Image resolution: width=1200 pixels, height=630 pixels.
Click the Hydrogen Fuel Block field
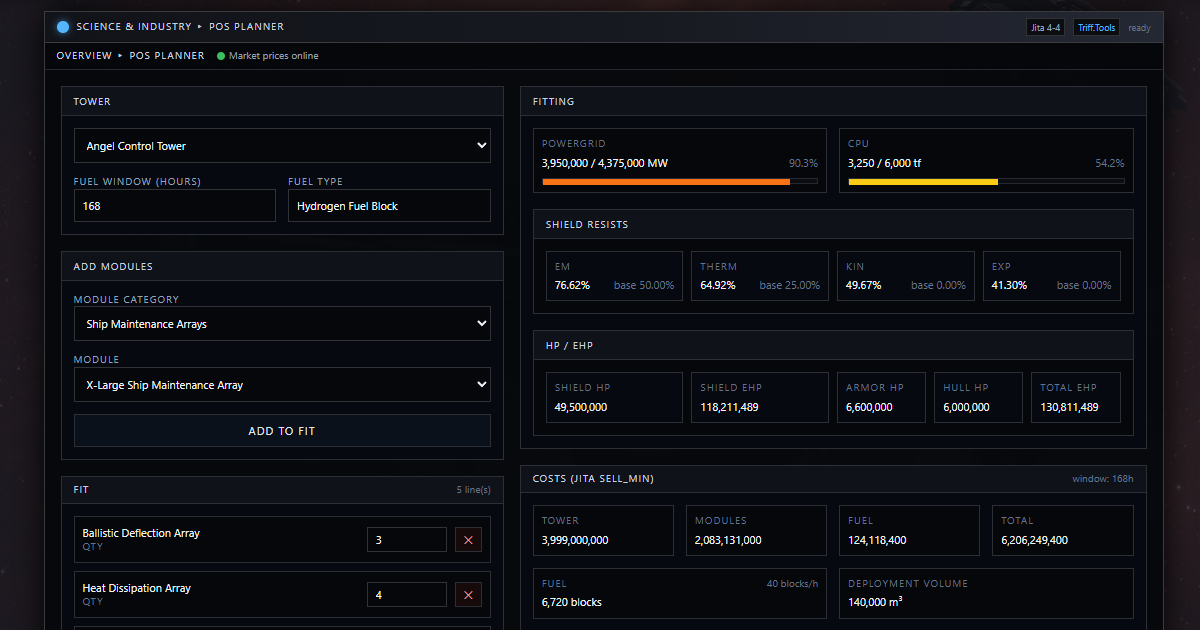click(389, 206)
